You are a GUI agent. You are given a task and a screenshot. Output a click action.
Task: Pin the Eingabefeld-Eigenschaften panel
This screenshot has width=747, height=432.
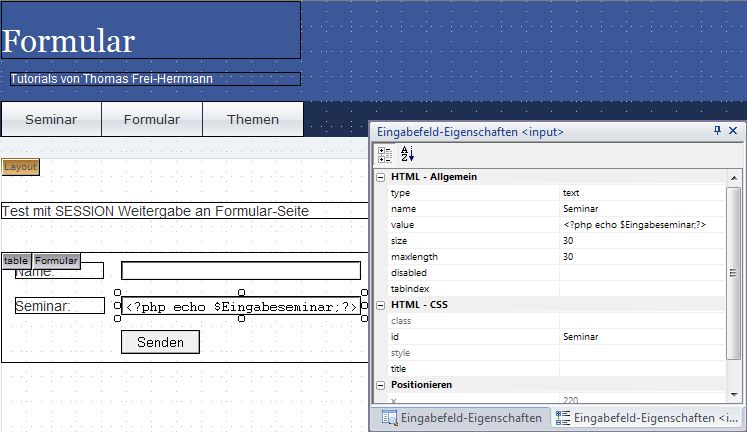(717, 131)
